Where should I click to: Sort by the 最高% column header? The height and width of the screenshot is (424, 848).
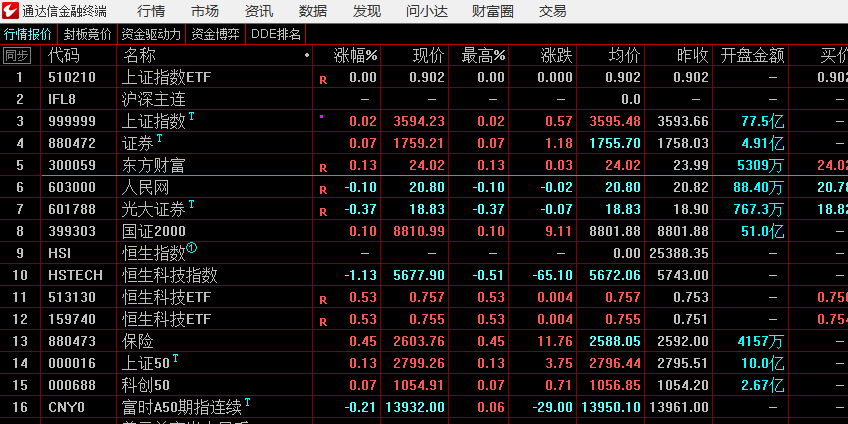[x=483, y=55]
